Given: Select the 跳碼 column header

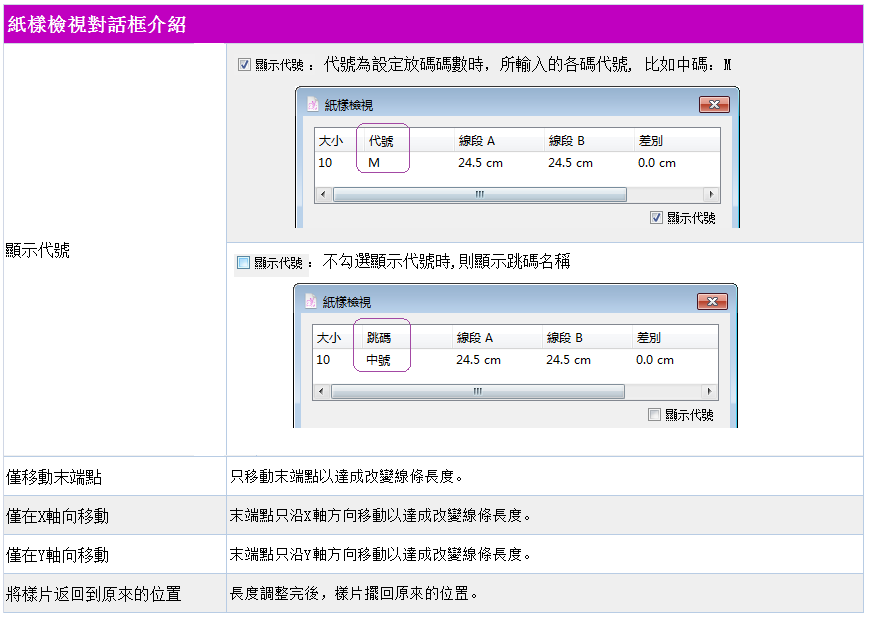Looking at the screenshot, I should click(380, 338).
